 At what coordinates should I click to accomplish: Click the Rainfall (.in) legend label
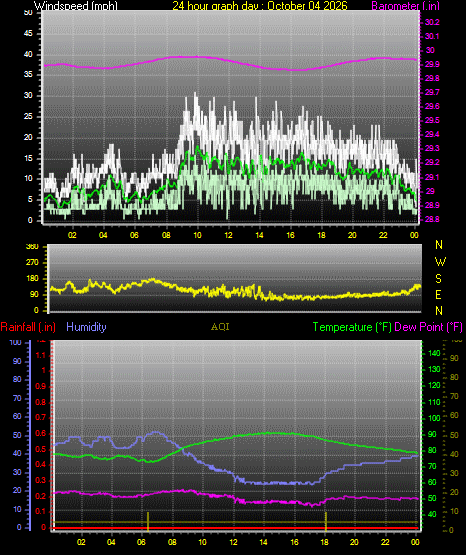[28, 327]
